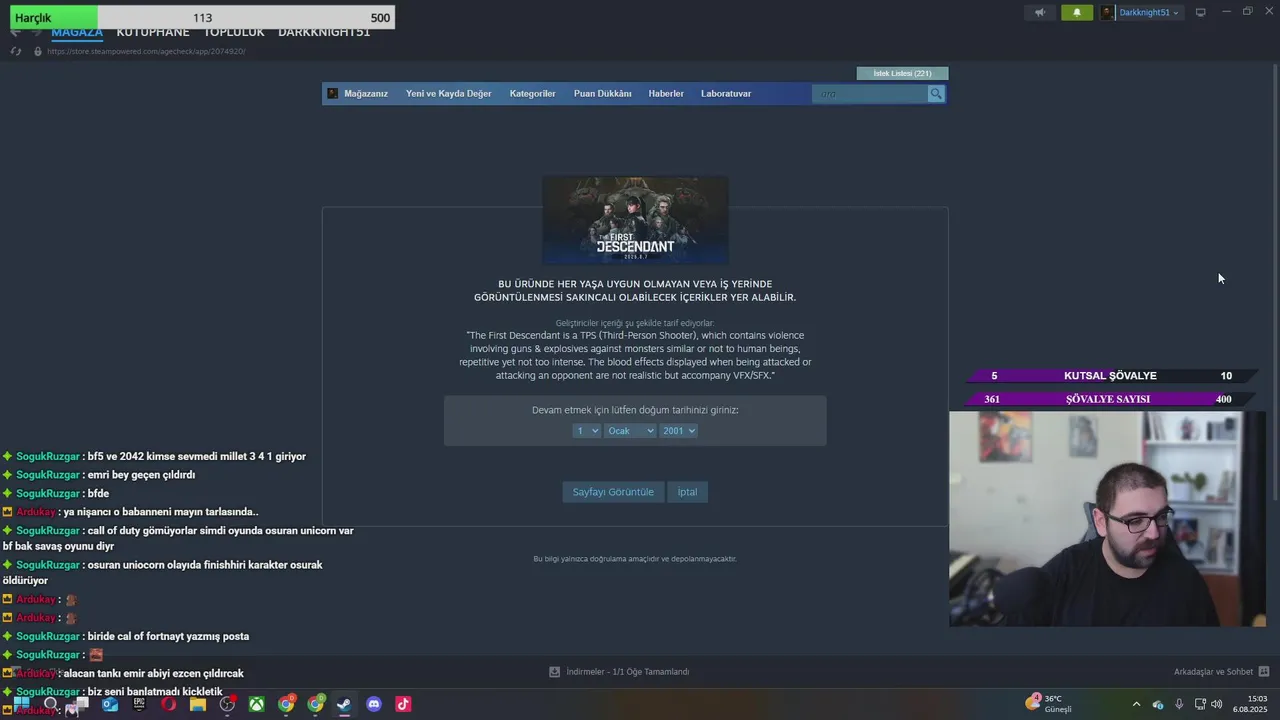Click the OneDrive tray icon
Screen dimensions: 1280x720
1158,704
